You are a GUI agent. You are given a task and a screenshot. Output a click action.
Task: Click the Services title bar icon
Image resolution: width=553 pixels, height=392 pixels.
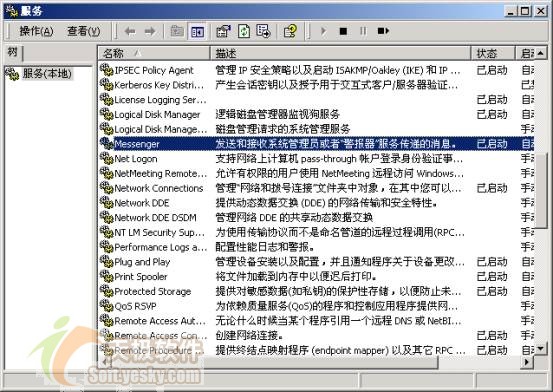point(12,11)
